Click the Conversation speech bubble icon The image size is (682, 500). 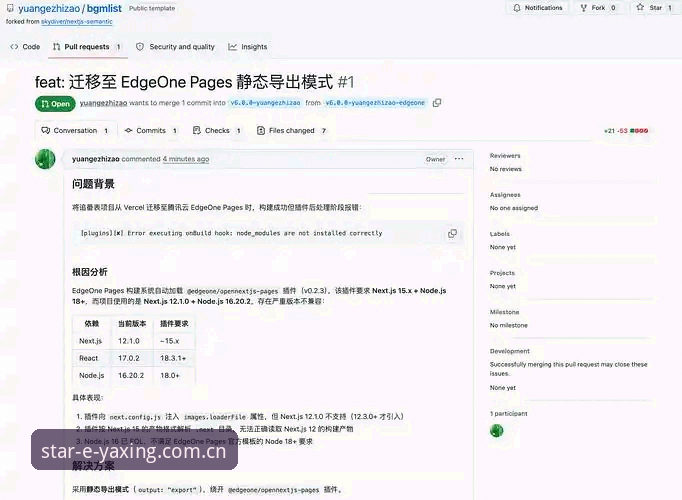[45, 130]
